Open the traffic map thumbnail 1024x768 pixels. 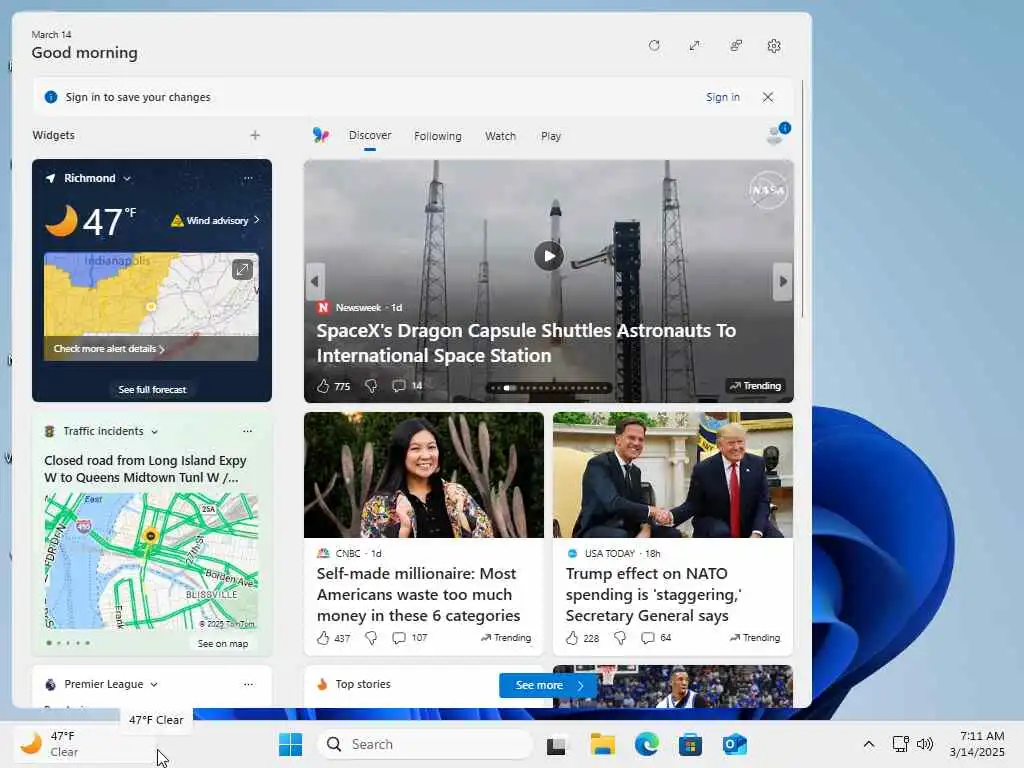click(152, 561)
